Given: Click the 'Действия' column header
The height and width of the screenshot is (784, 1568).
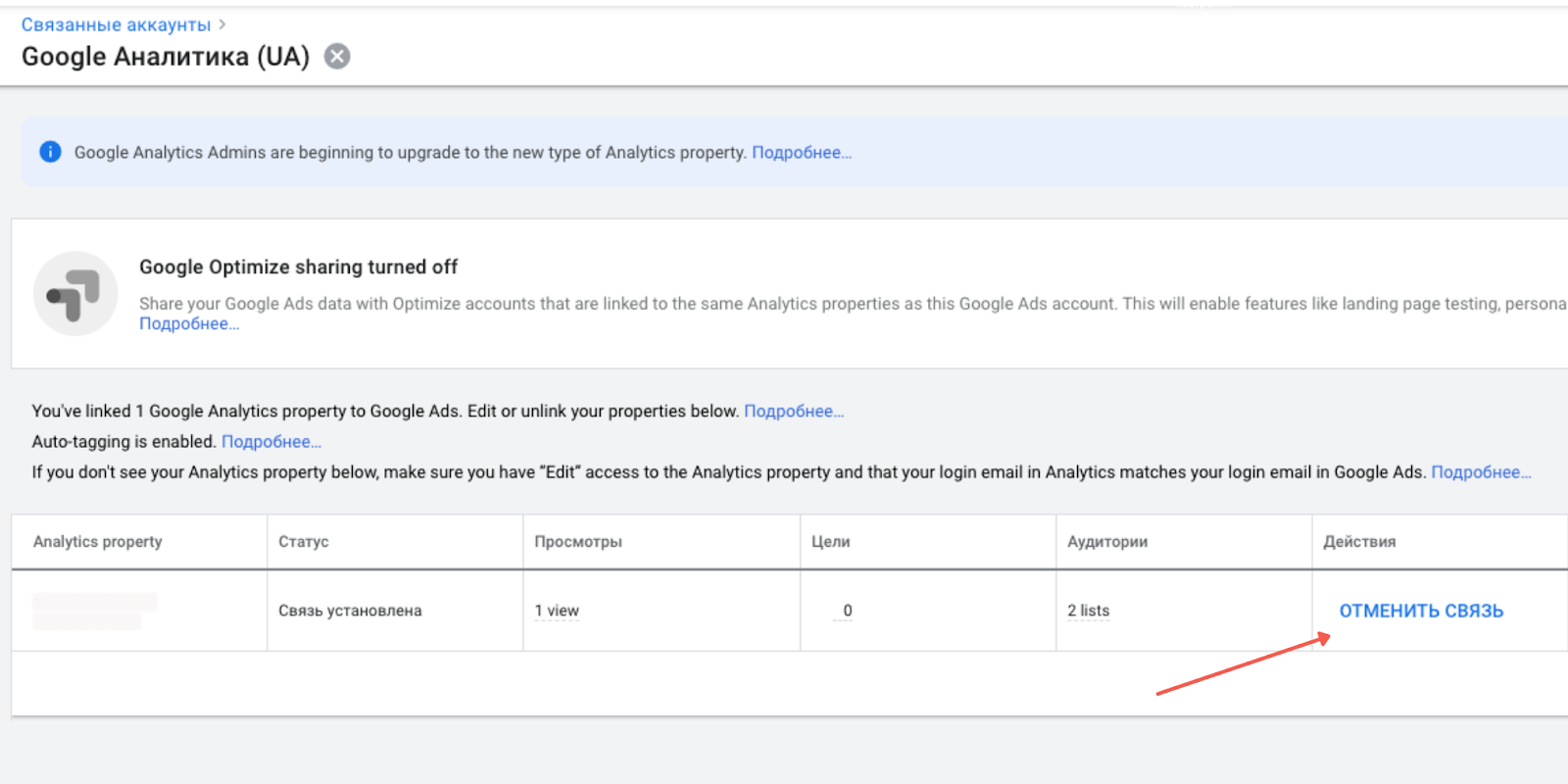Looking at the screenshot, I should coord(1359,542).
